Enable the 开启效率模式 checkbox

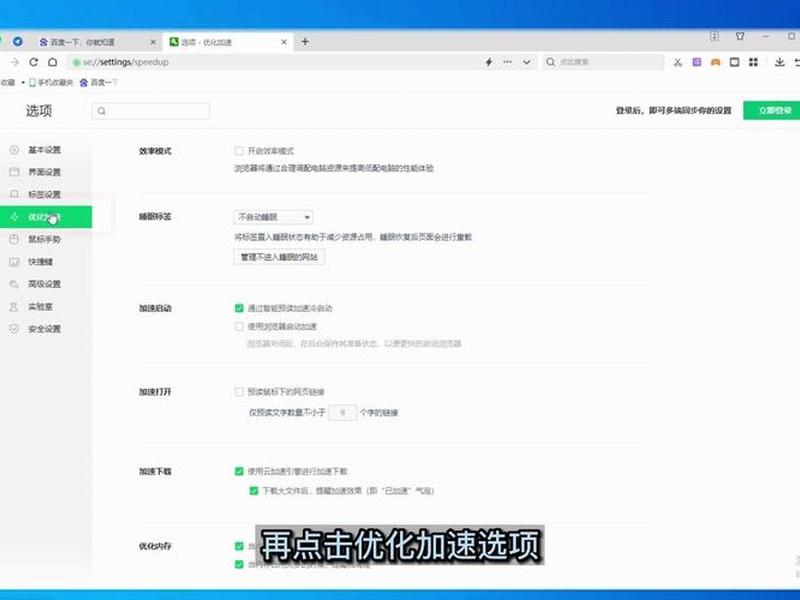coord(239,151)
